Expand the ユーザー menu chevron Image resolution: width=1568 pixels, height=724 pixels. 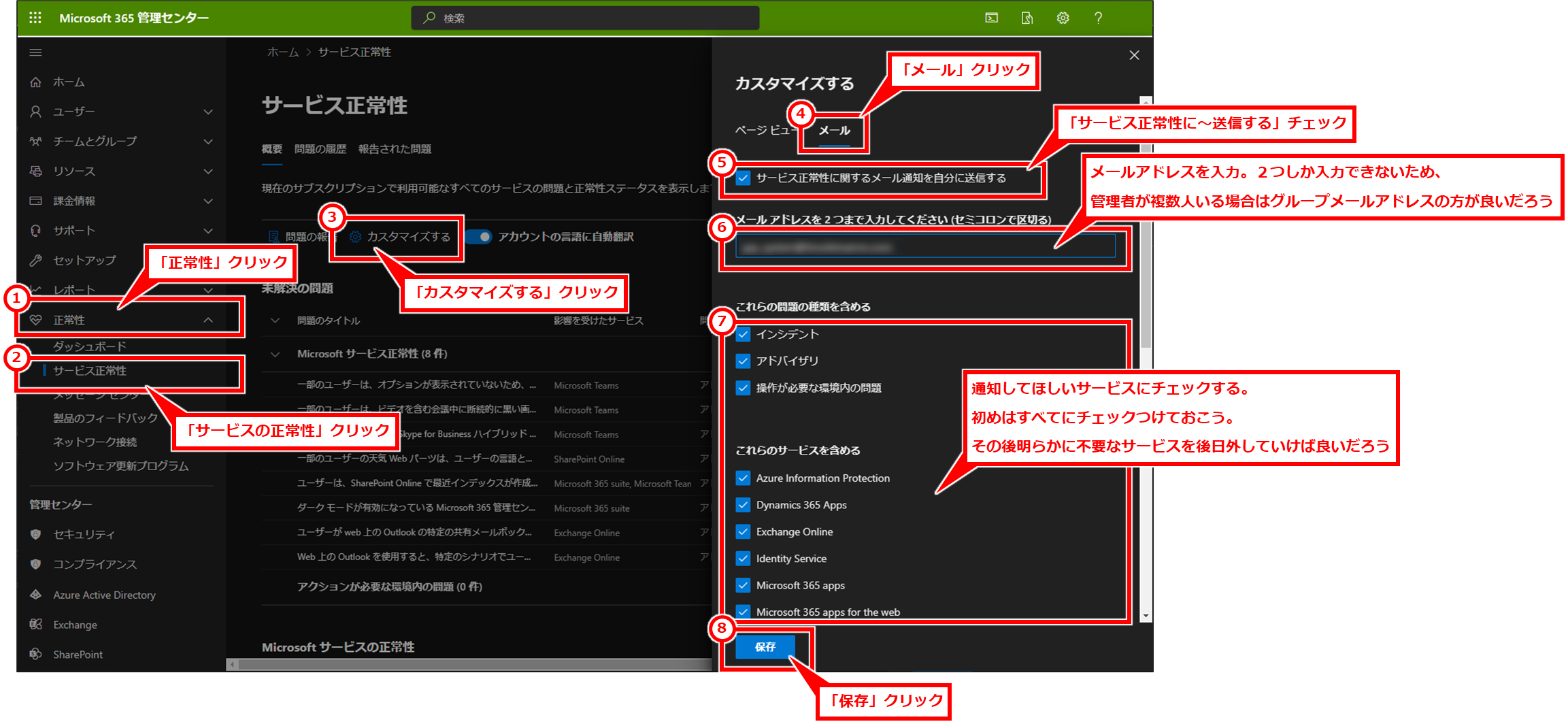pos(208,112)
